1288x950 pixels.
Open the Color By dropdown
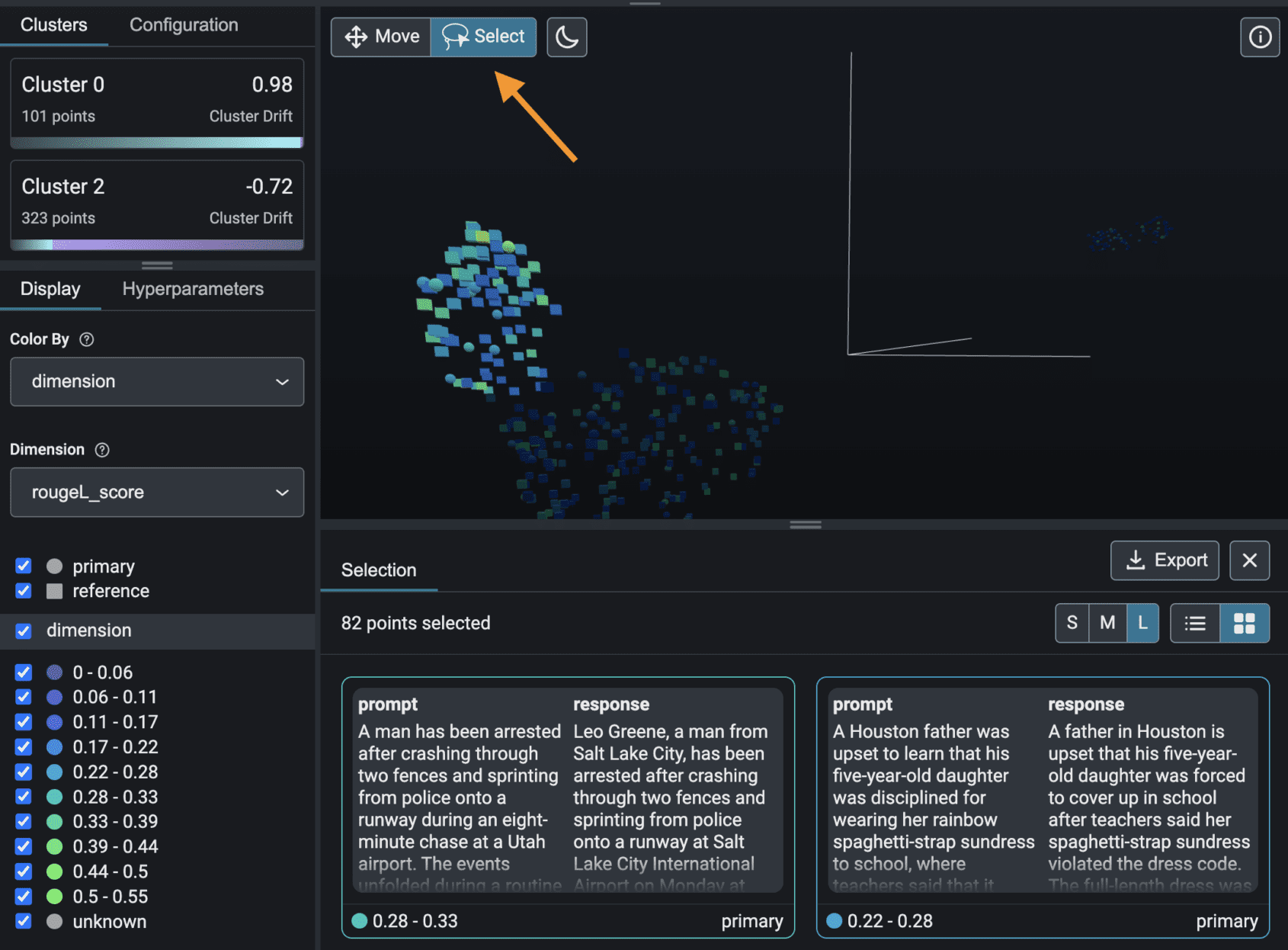[157, 381]
